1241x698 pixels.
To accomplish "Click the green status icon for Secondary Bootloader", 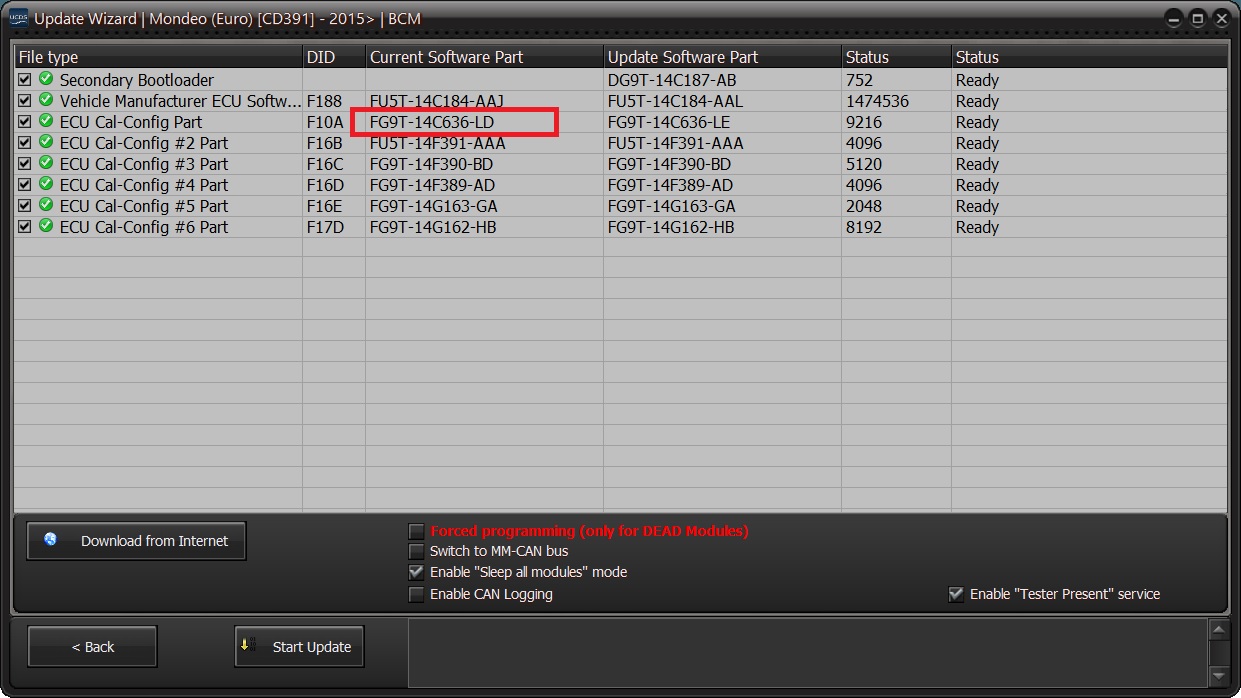I will pos(46,80).
